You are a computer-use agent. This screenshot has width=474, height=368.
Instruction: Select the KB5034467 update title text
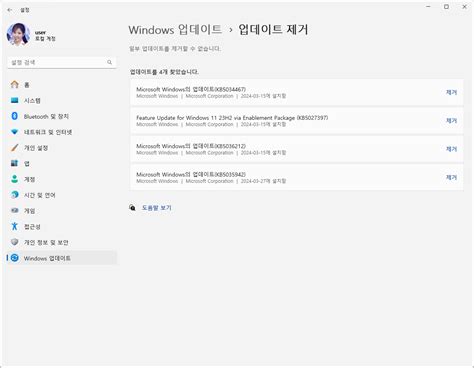pyautogui.click(x=191, y=89)
